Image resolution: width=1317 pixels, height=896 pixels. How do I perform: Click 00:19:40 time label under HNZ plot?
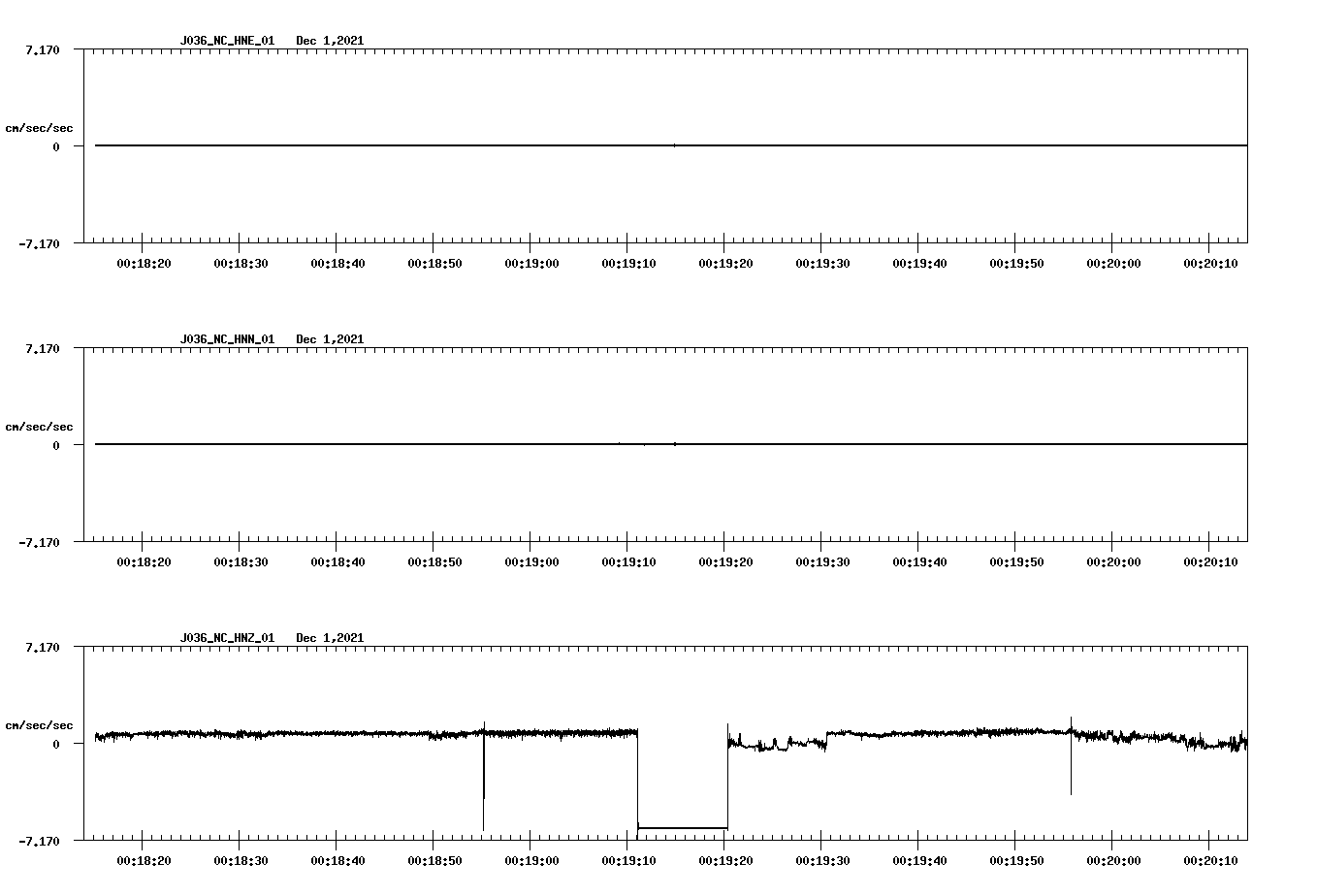[x=919, y=861]
